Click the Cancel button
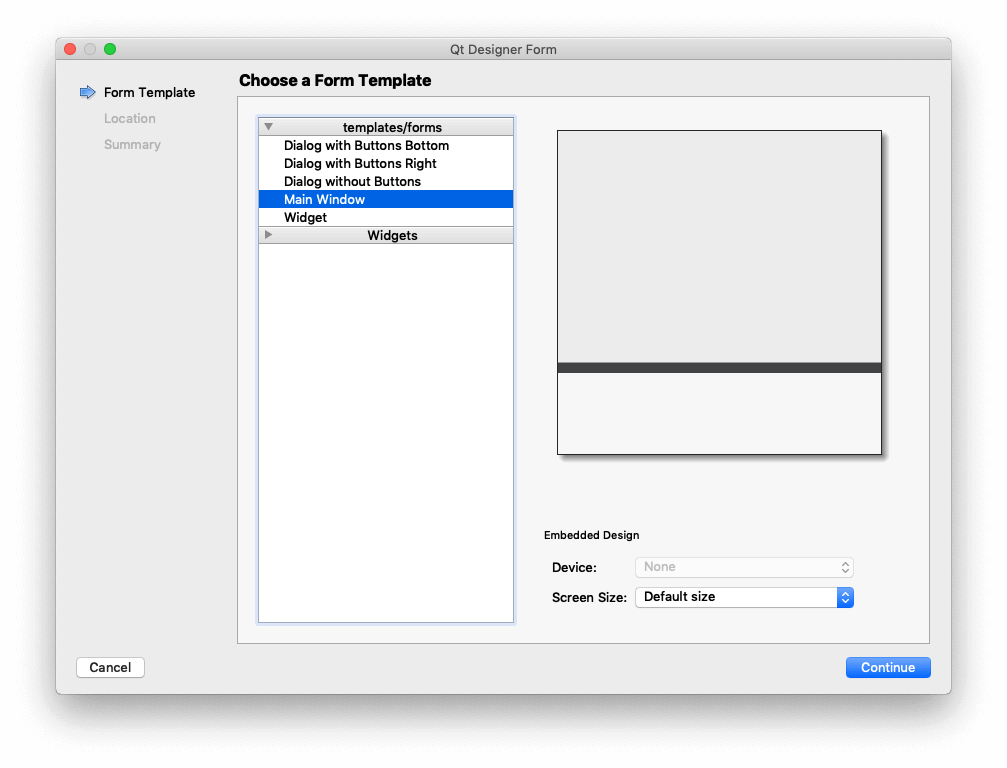 pyautogui.click(x=110, y=667)
